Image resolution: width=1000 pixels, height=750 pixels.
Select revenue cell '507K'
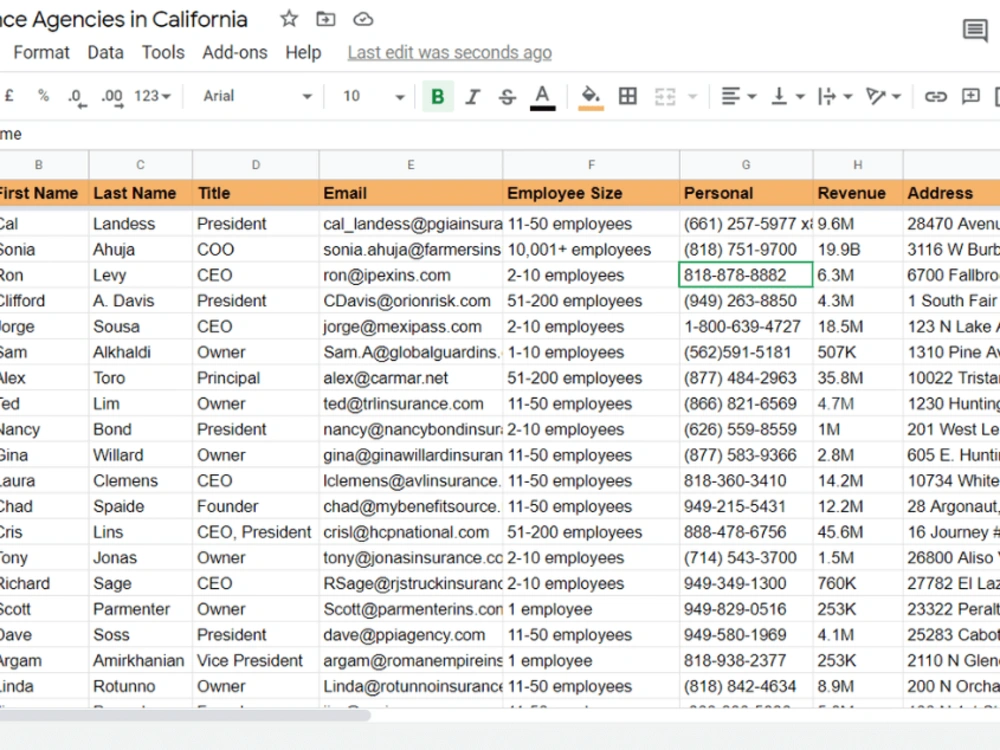858,352
